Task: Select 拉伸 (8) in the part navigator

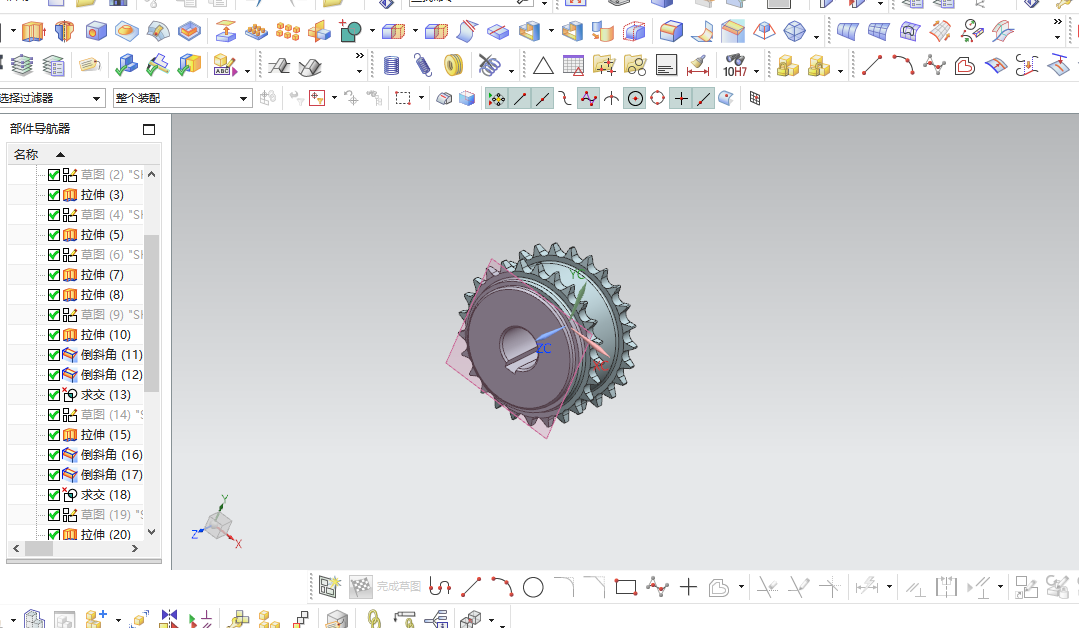Action: 102,295
